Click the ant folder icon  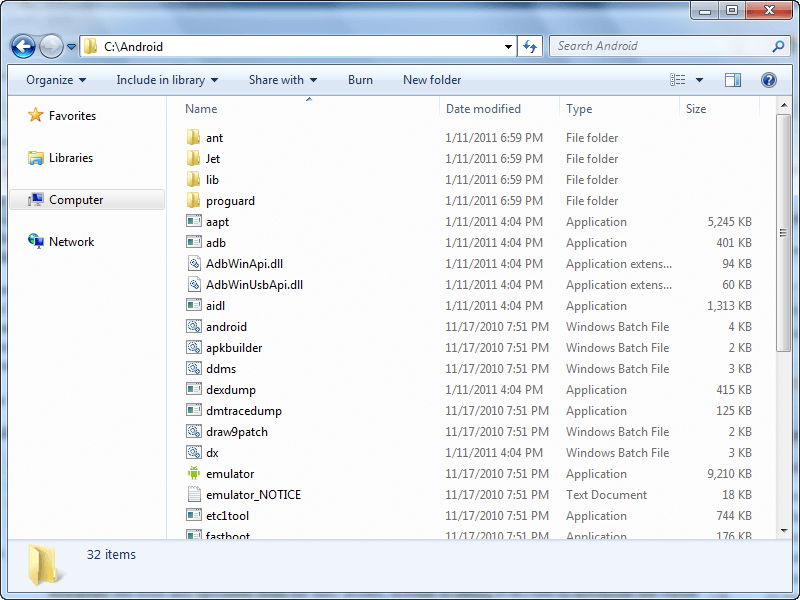(x=194, y=138)
